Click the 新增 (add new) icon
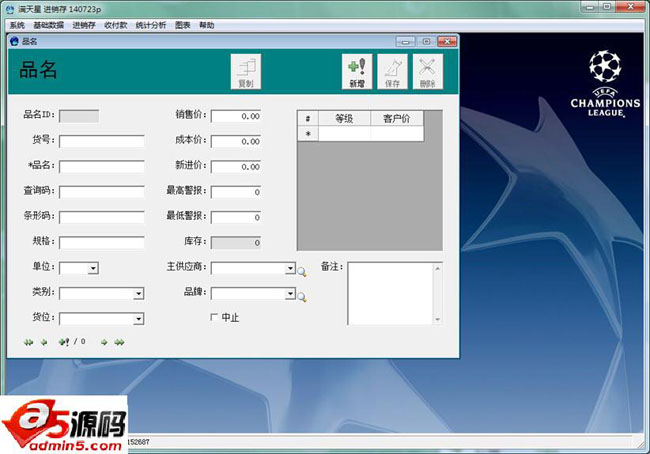The height and width of the screenshot is (454, 650). pyautogui.click(x=357, y=71)
